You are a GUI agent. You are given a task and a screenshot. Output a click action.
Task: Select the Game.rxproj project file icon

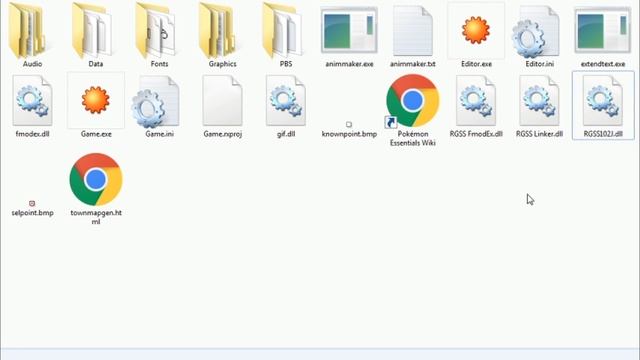point(222,100)
